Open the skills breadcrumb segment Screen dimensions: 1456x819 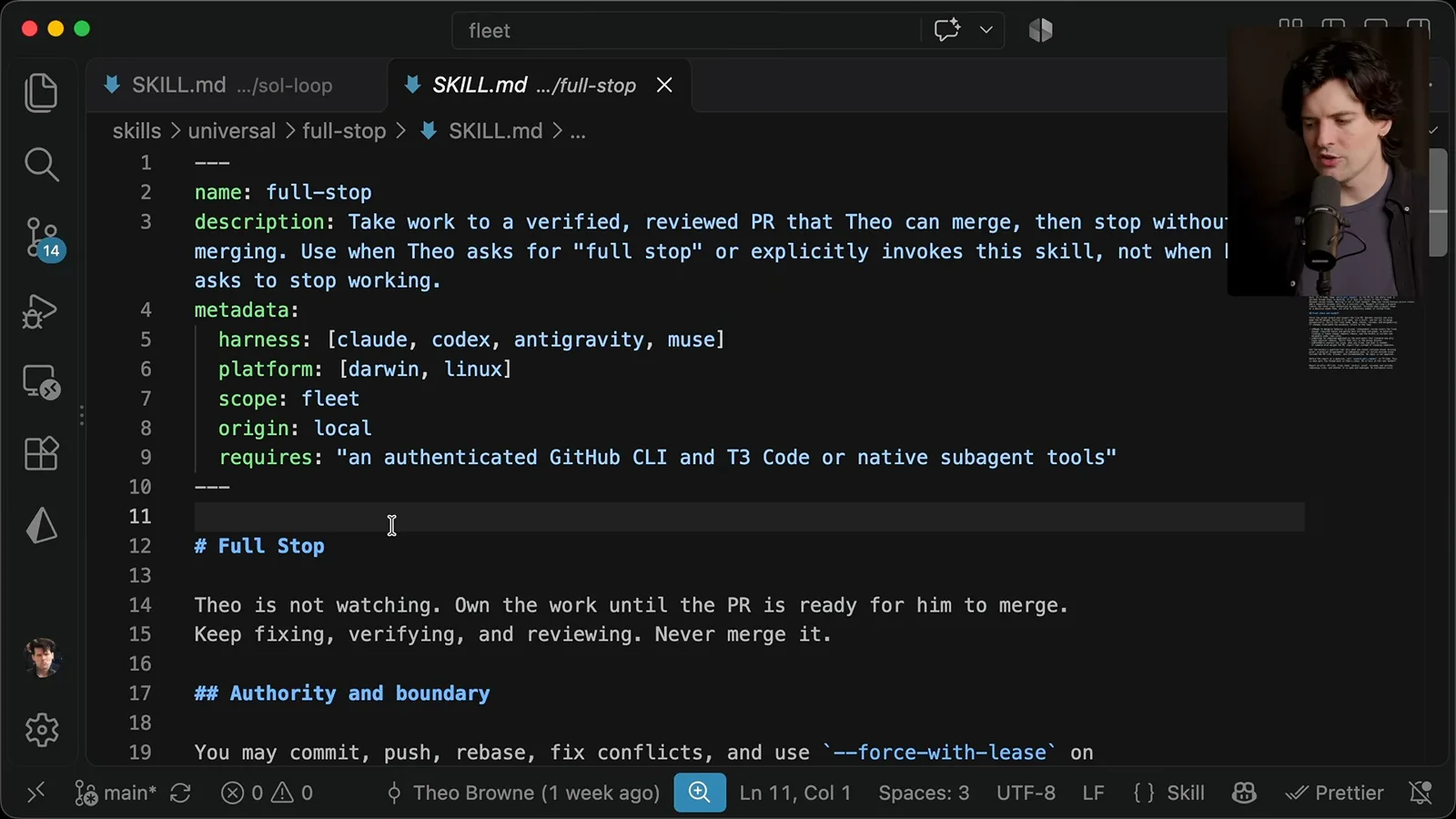[x=136, y=131]
